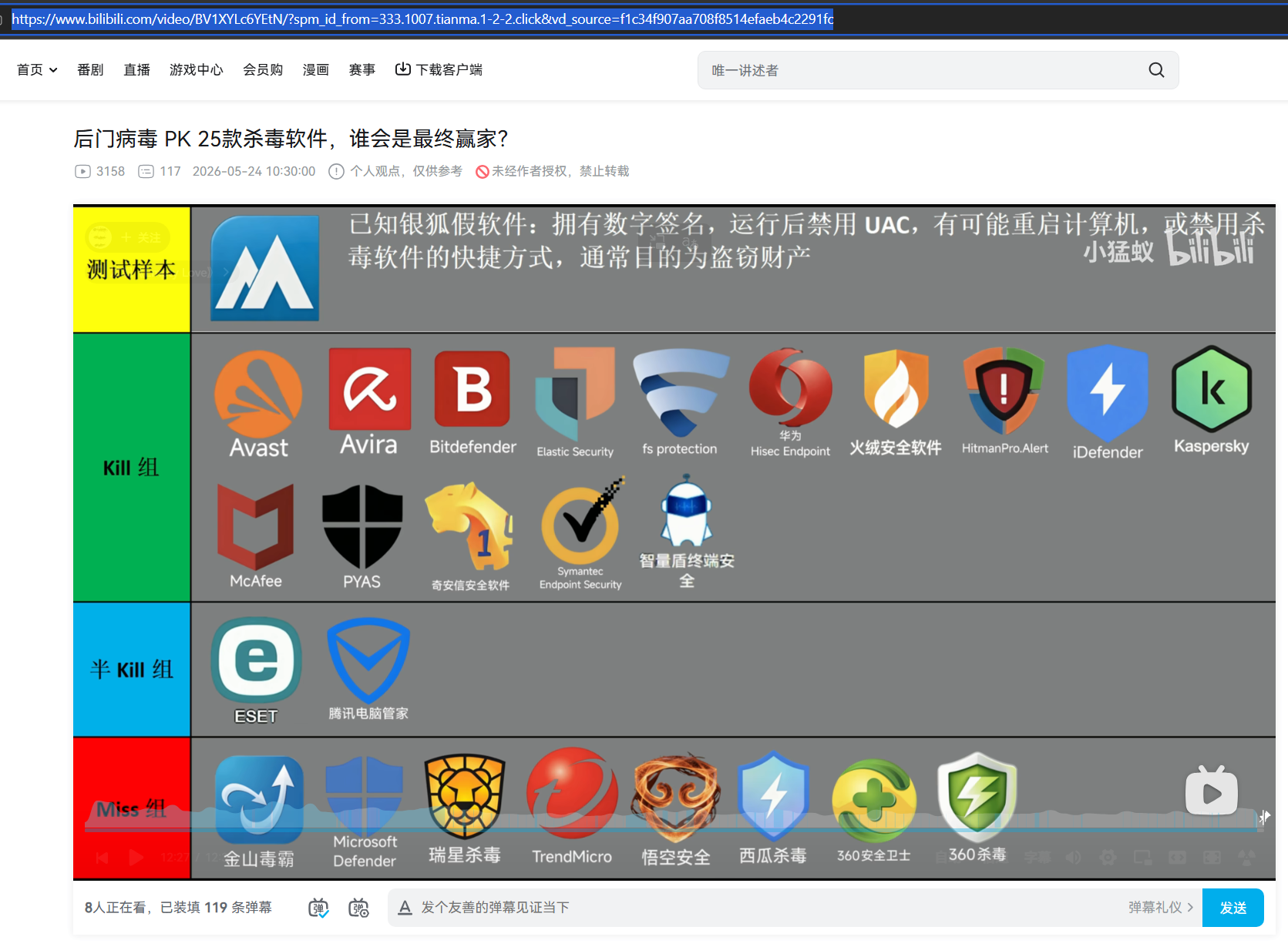The image size is (1288, 947).
Task: Open the 赛事 nav item
Action: click(362, 70)
